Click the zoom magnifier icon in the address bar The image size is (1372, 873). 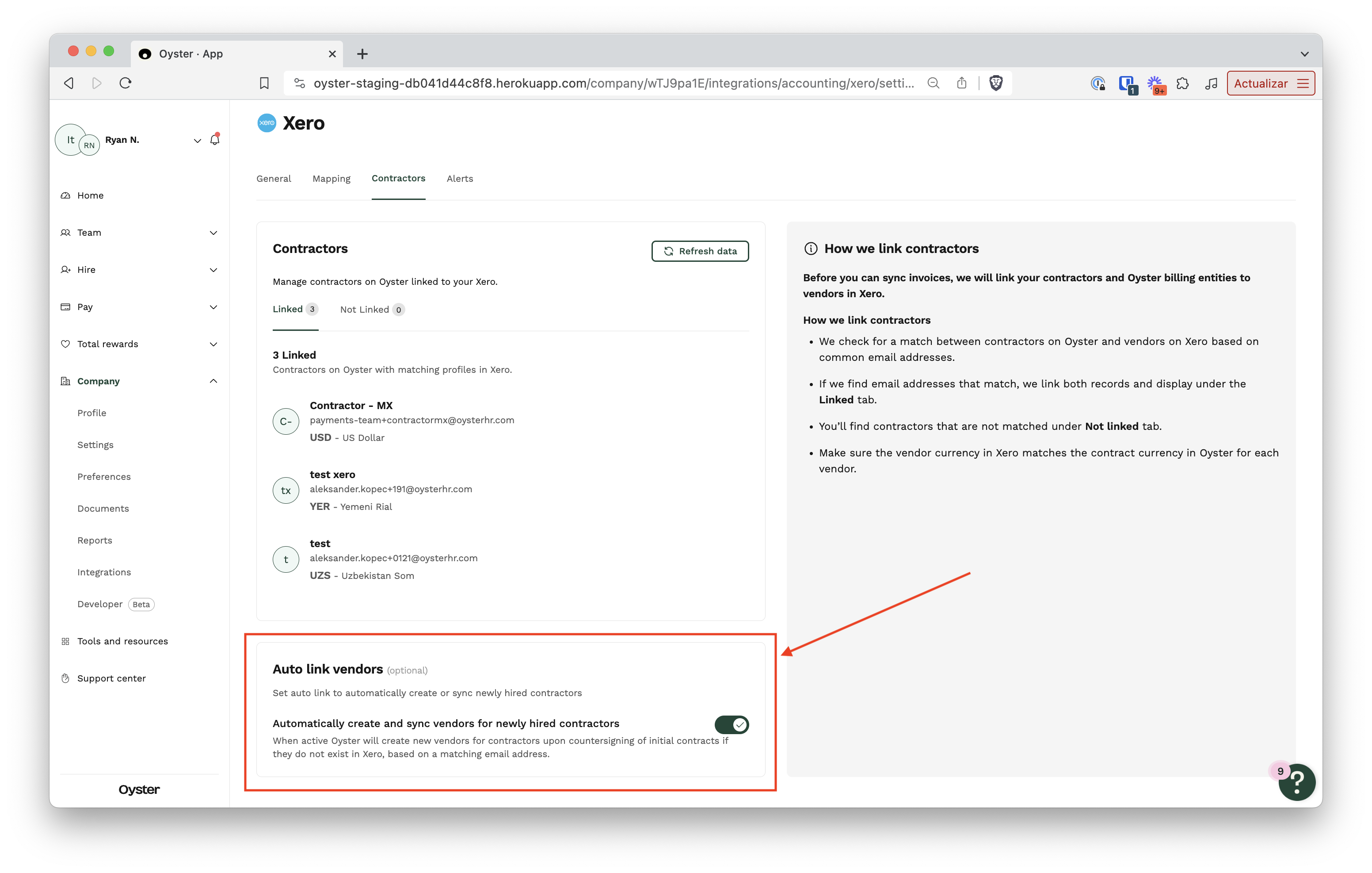933,83
